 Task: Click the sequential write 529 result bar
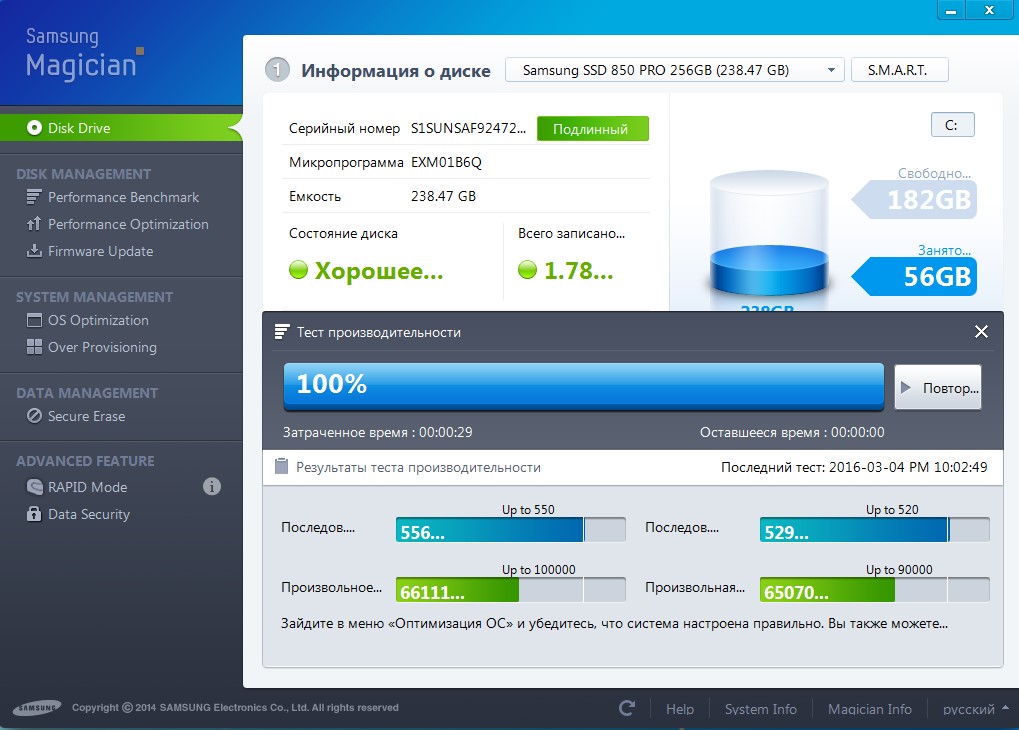[x=874, y=530]
